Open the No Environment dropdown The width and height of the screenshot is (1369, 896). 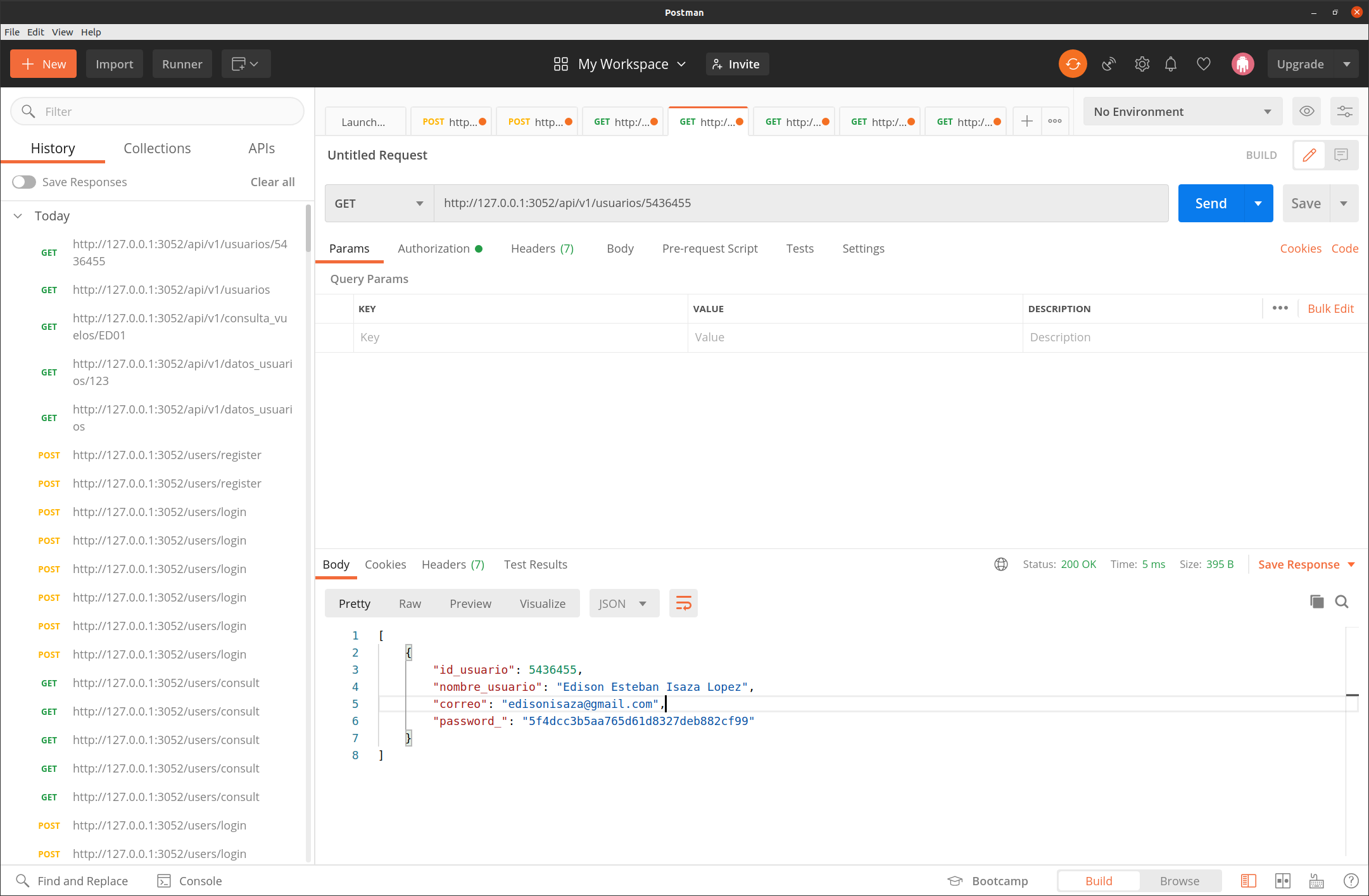pyautogui.click(x=1182, y=111)
